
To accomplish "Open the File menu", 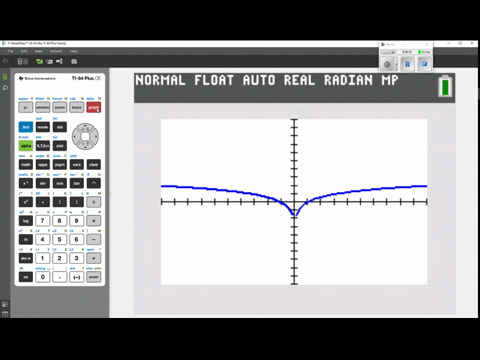I will pos(10,51).
